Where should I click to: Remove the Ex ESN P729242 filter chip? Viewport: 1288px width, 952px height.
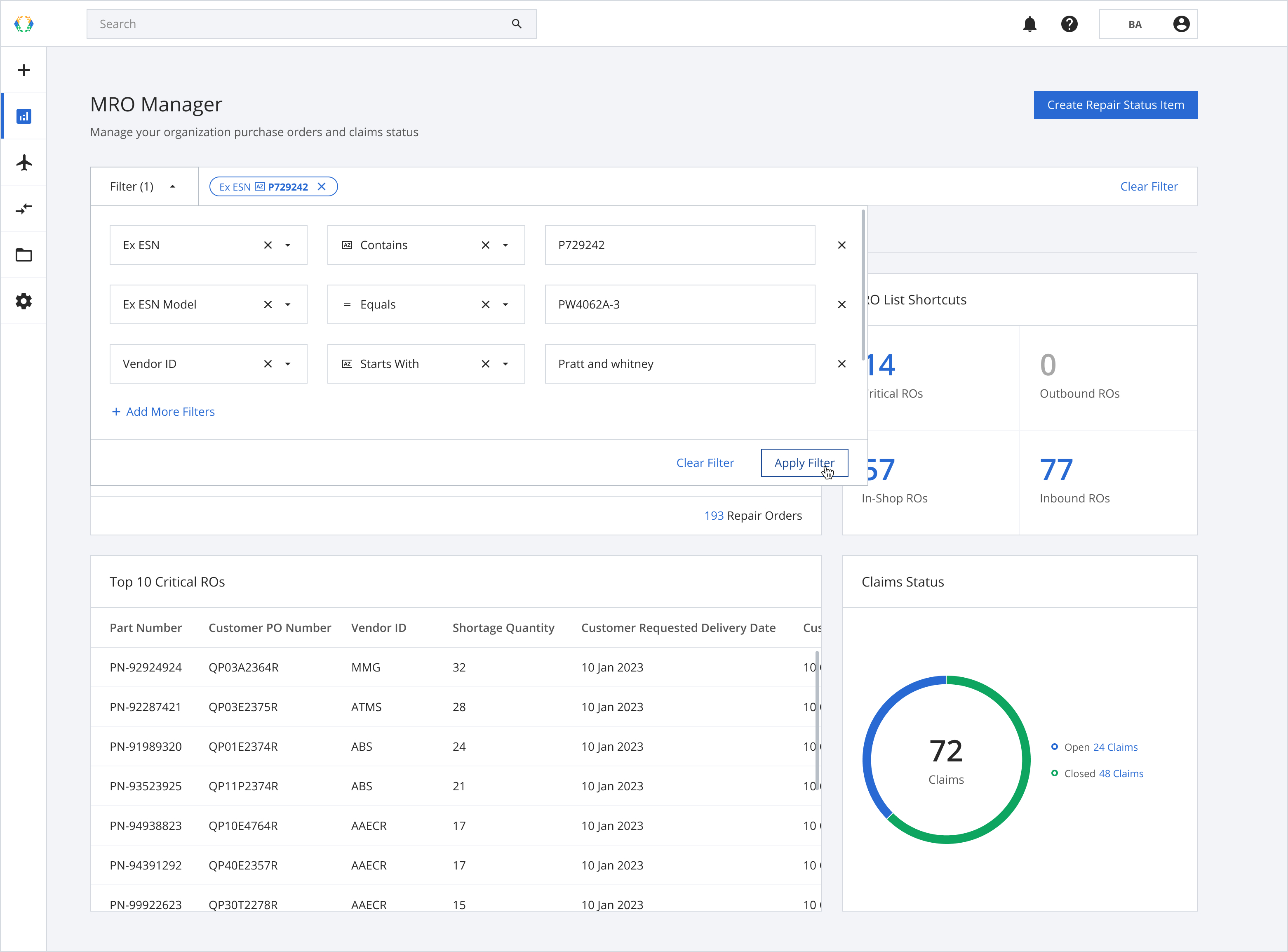pos(322,187)
